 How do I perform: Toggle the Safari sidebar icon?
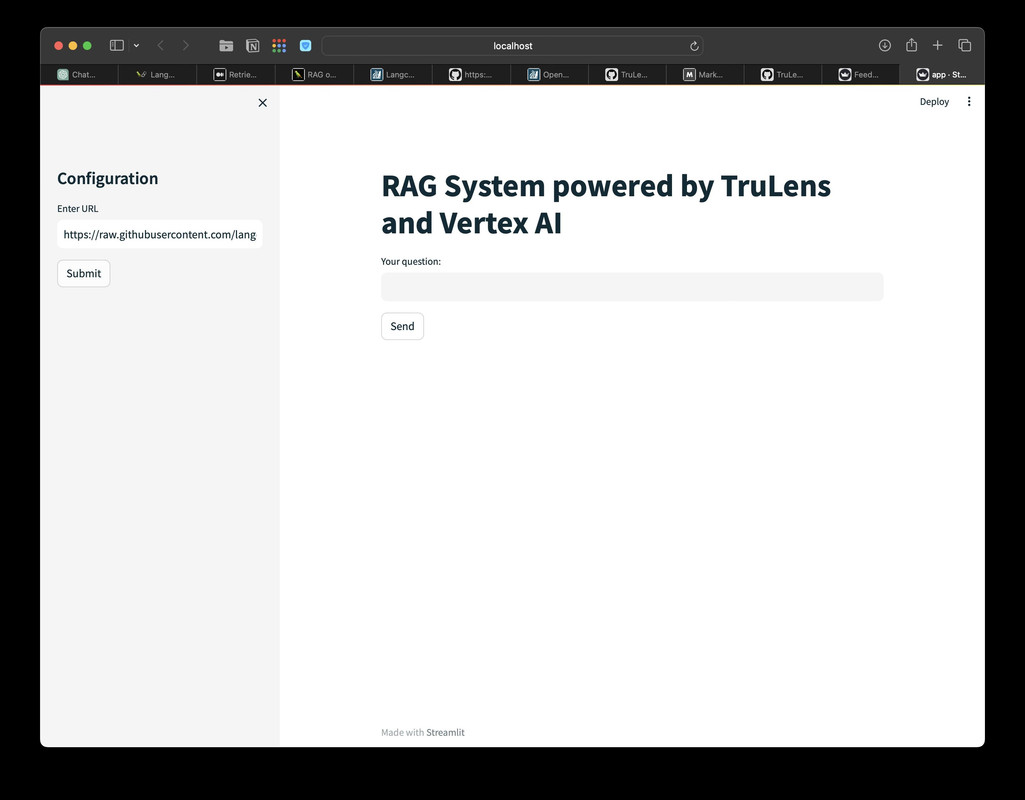(x=117, y=46)
